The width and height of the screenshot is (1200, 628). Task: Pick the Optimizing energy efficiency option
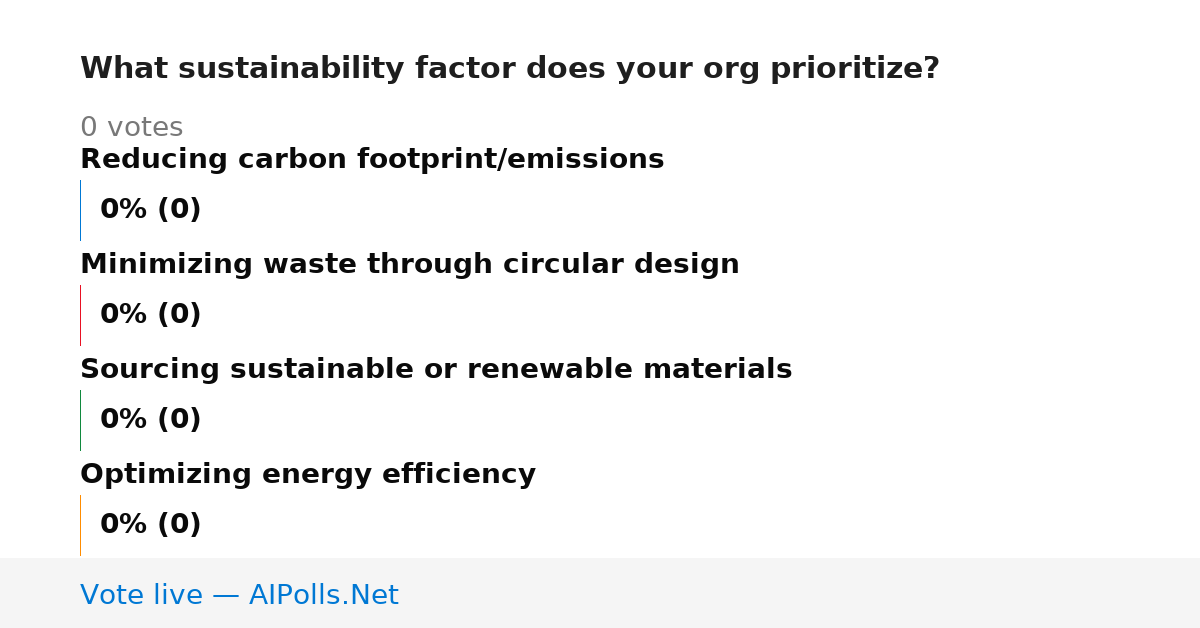pyautogui.click(x=308, y=474)
